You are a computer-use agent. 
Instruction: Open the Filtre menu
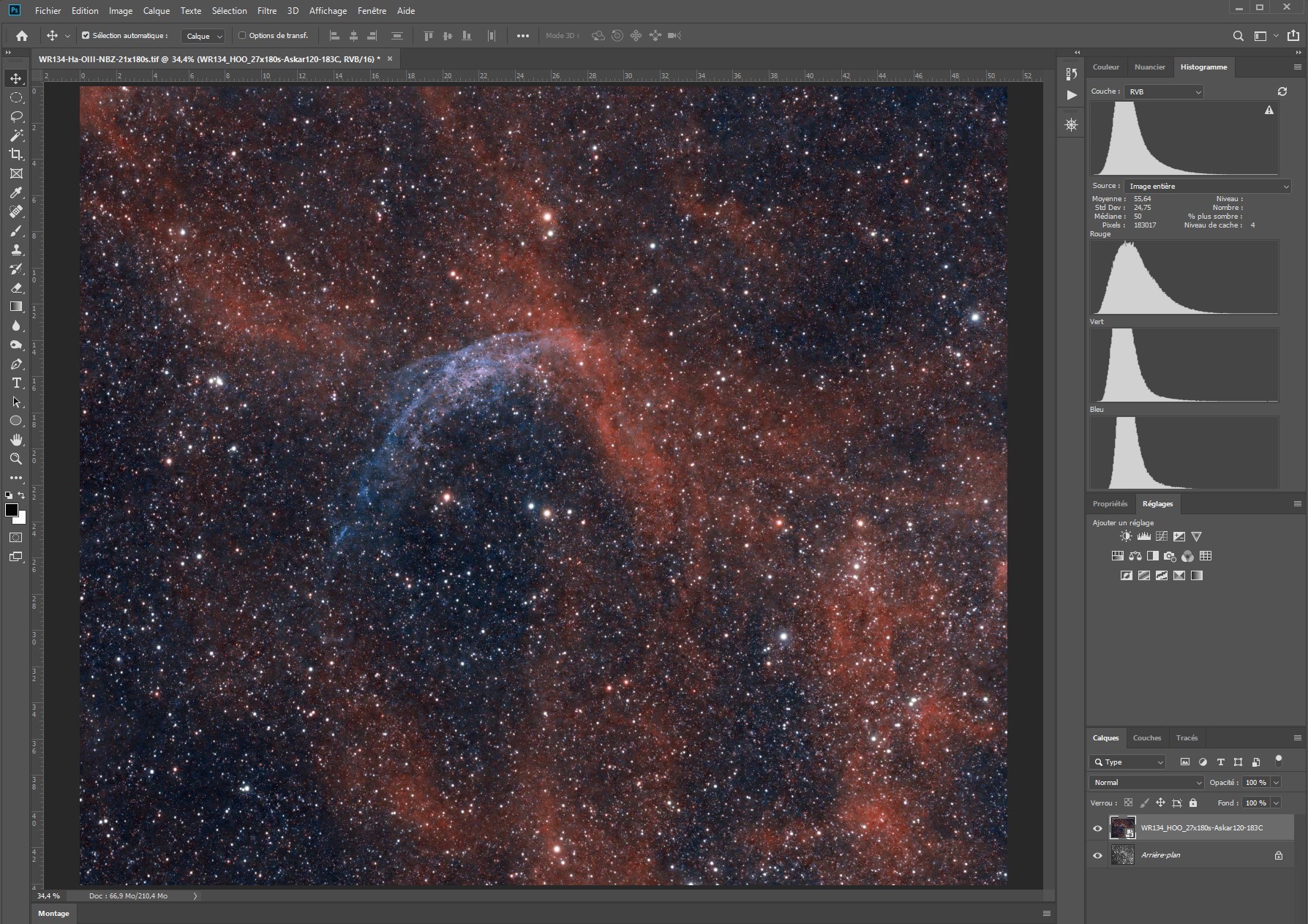(267, 11)
